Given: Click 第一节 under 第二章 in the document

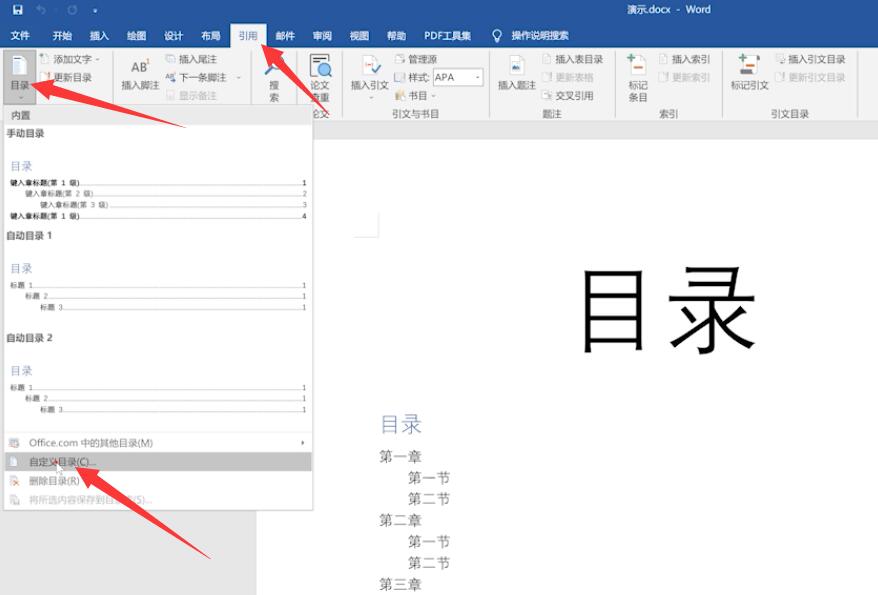Looking at the screenshot, I should (428, 542).
